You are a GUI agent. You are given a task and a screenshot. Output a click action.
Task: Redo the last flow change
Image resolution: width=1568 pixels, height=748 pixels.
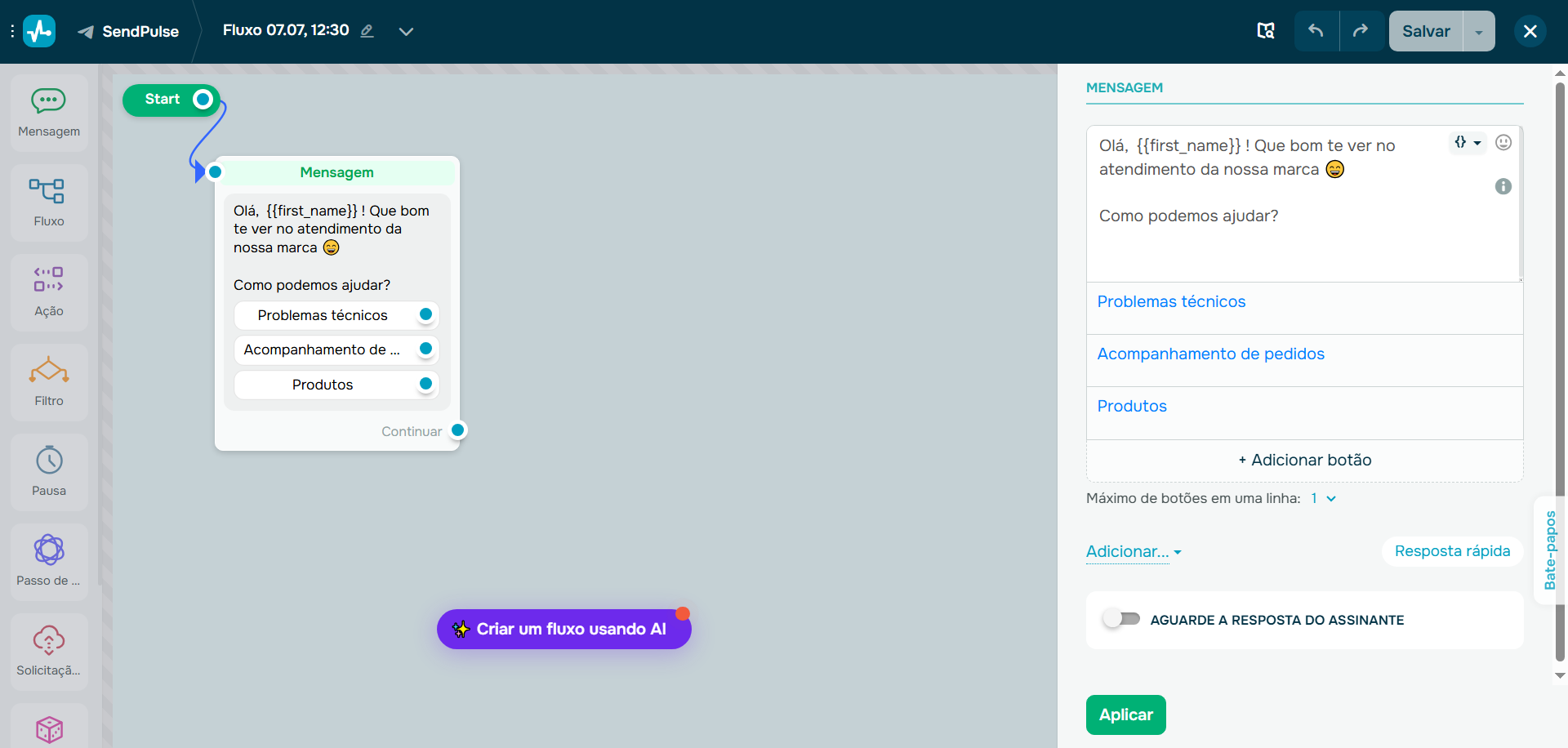coord(1361,30)
